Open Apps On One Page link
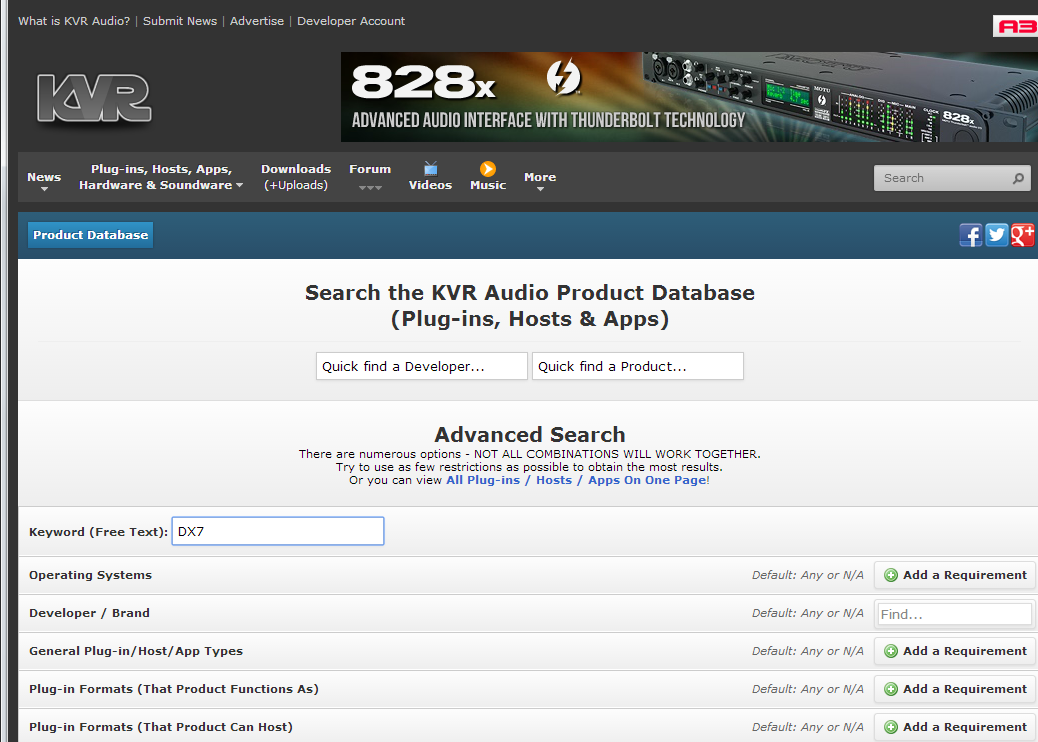 [647, 480]
